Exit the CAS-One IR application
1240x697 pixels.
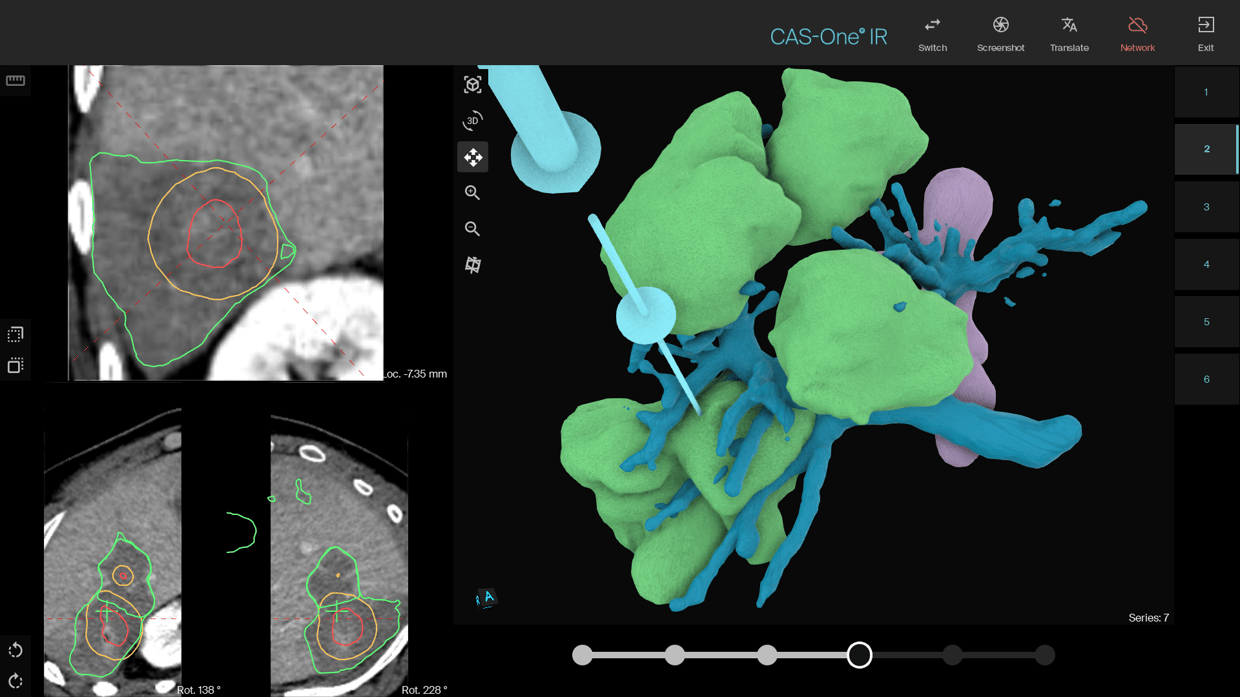1206,33
